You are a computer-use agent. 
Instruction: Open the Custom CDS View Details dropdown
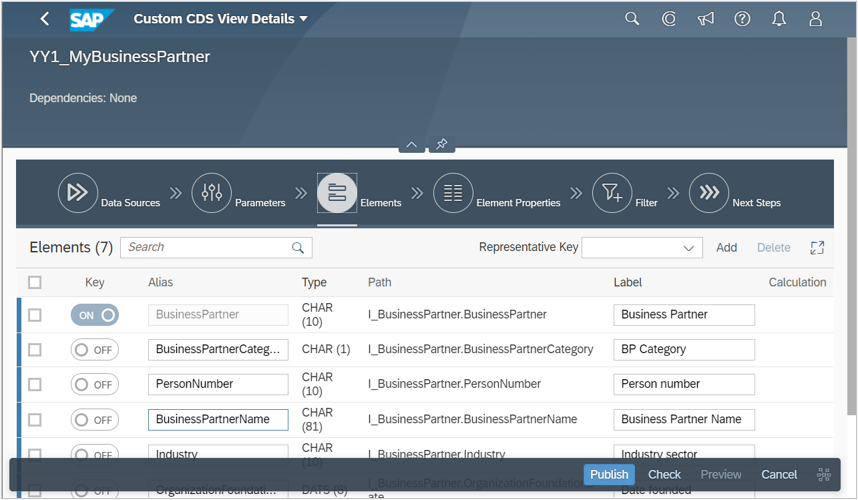click(x=221, y=19)
